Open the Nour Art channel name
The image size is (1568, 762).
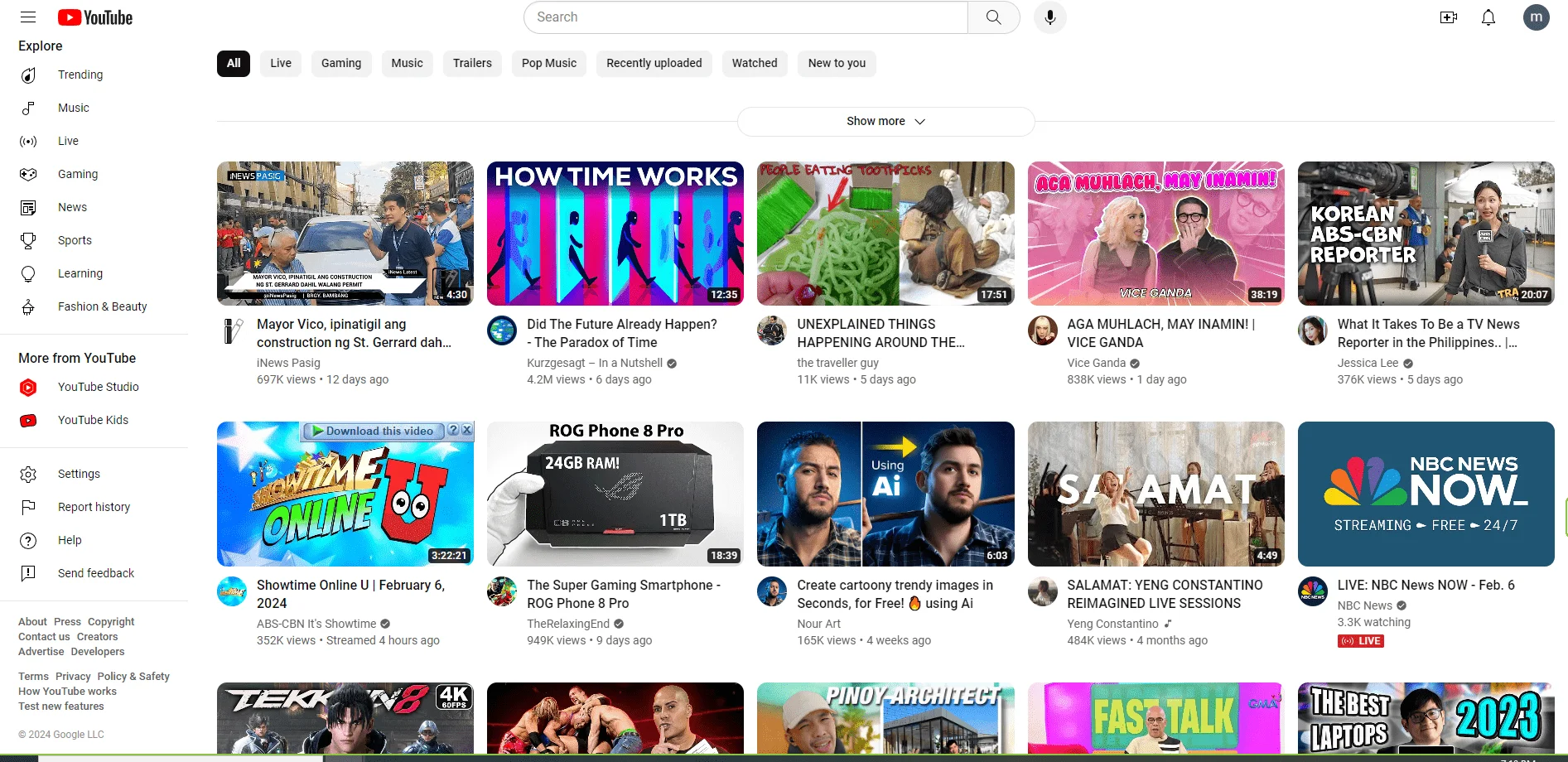[x=818, y=624]
